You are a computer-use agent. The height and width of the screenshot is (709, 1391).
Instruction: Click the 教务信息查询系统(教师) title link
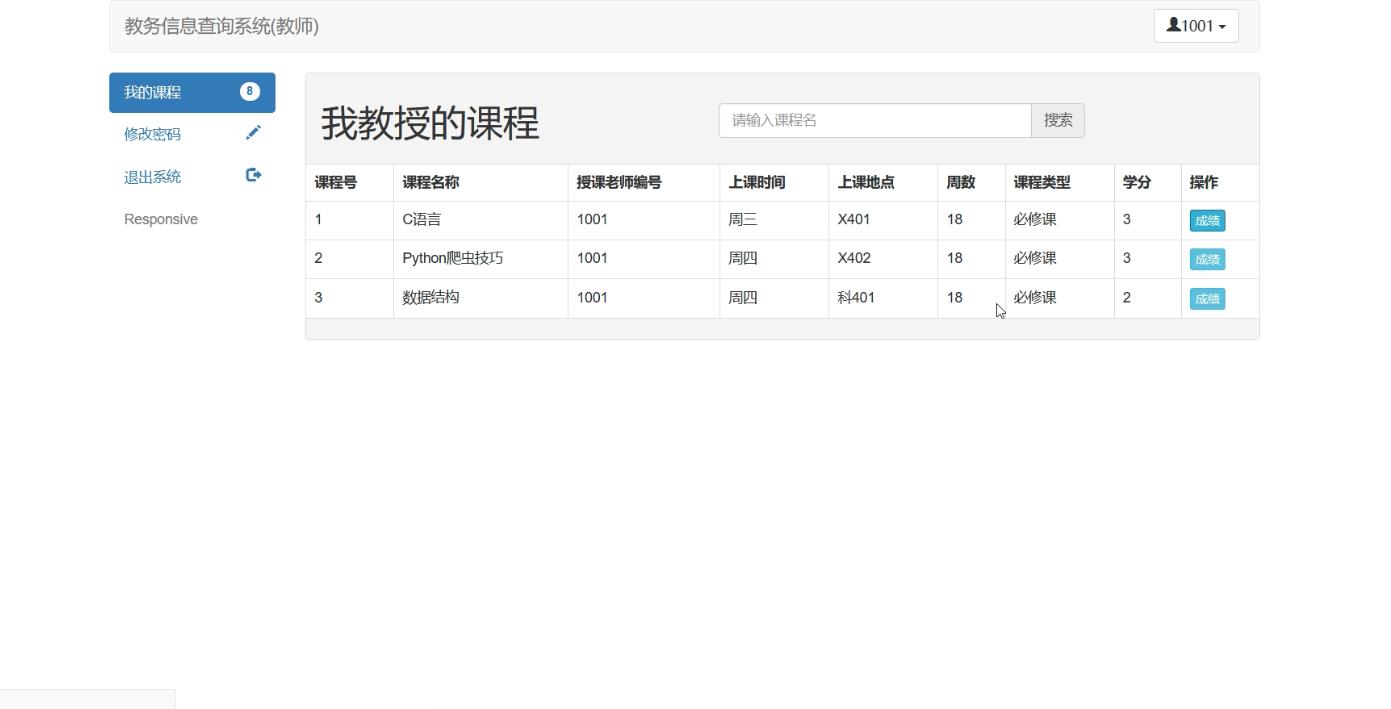click(221, 26)
